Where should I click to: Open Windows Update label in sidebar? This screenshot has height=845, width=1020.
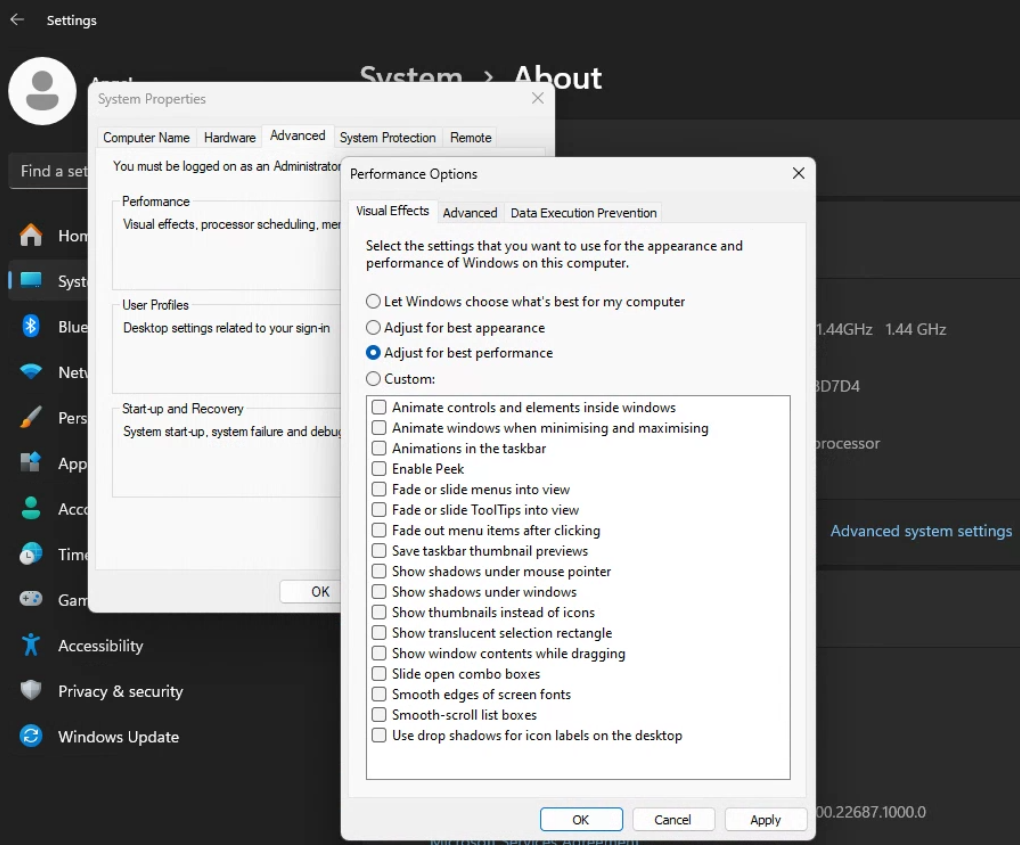pos(118,736)
